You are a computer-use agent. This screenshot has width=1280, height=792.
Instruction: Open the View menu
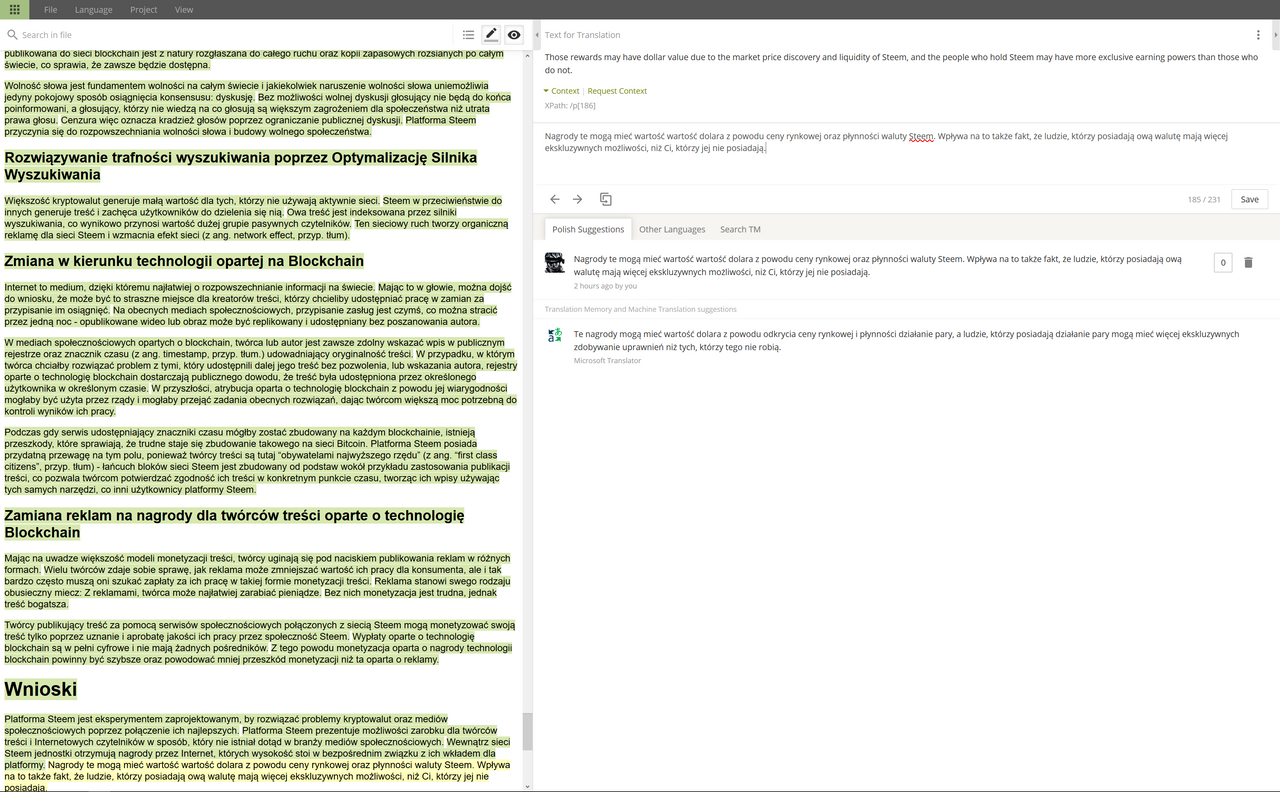[184, 9]
